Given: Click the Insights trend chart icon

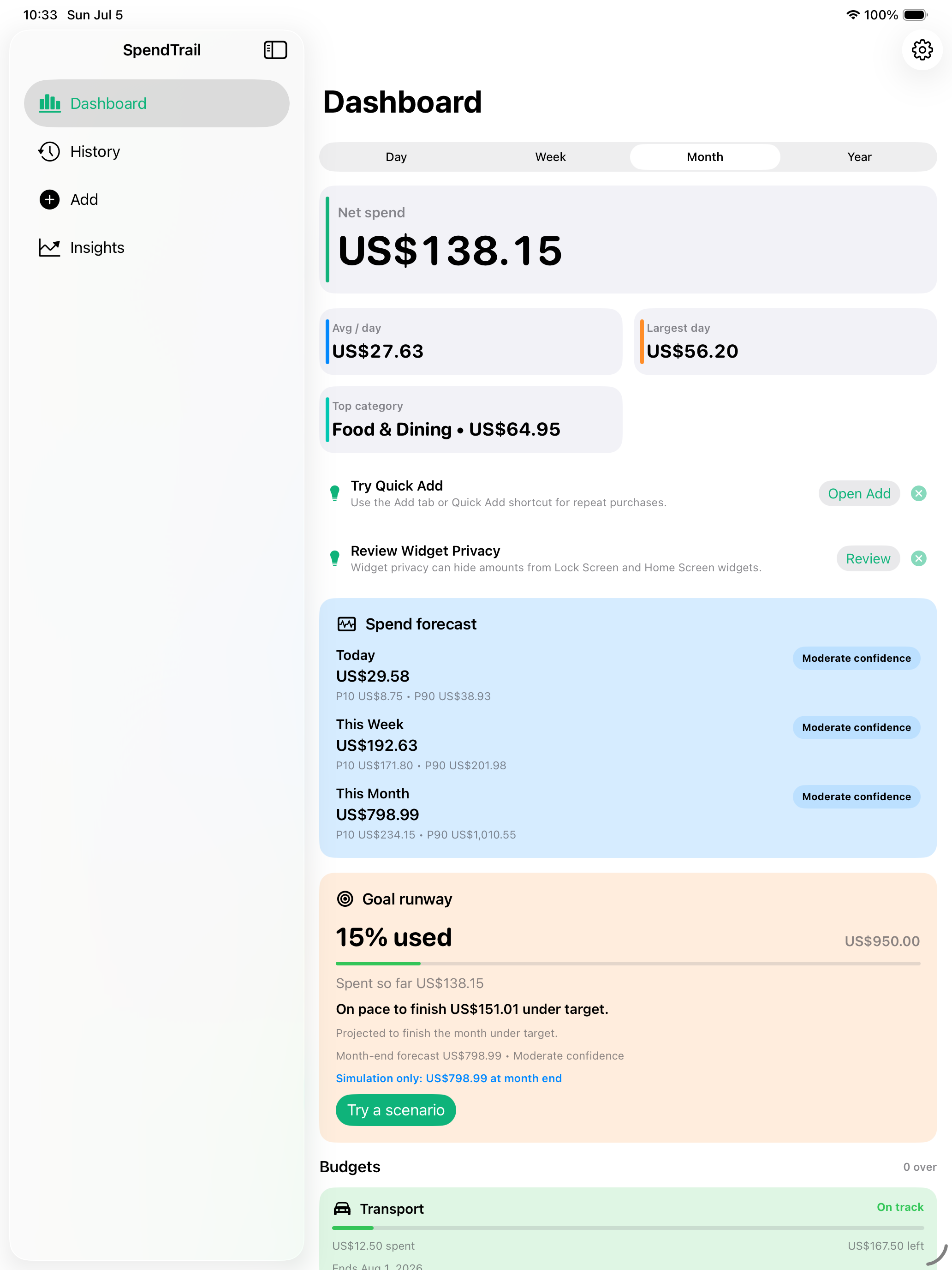Looking at the screenshot, I should (49, 247).
